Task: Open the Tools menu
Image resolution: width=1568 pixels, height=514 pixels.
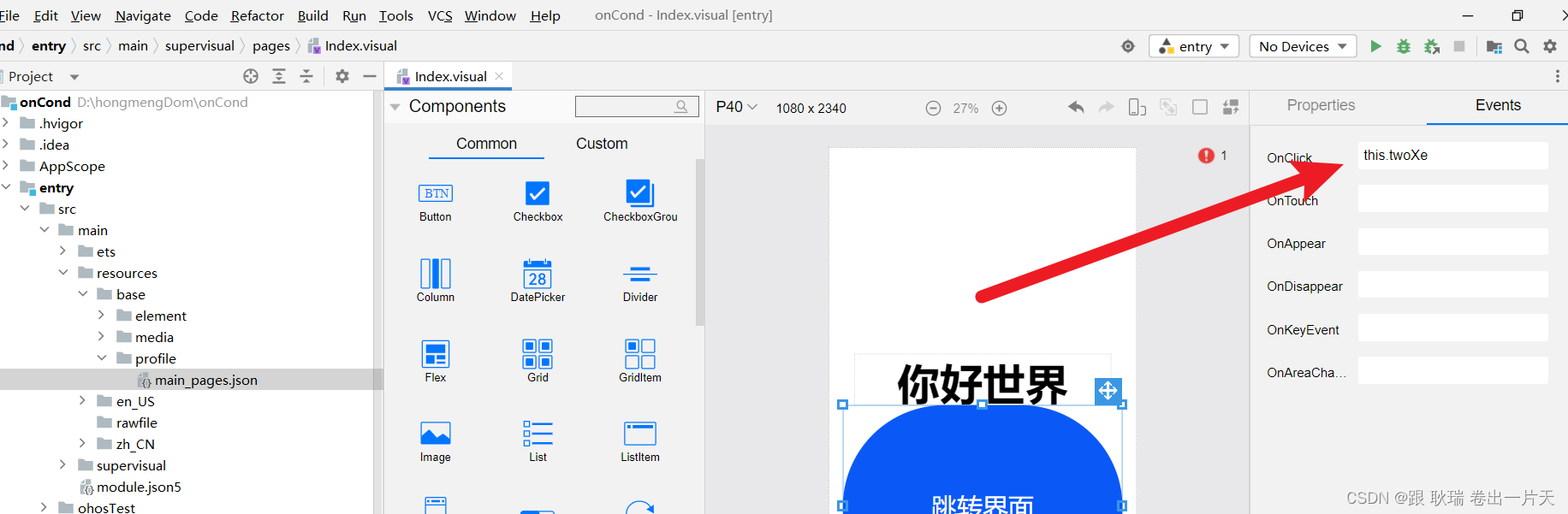Action: pos(396,15)
